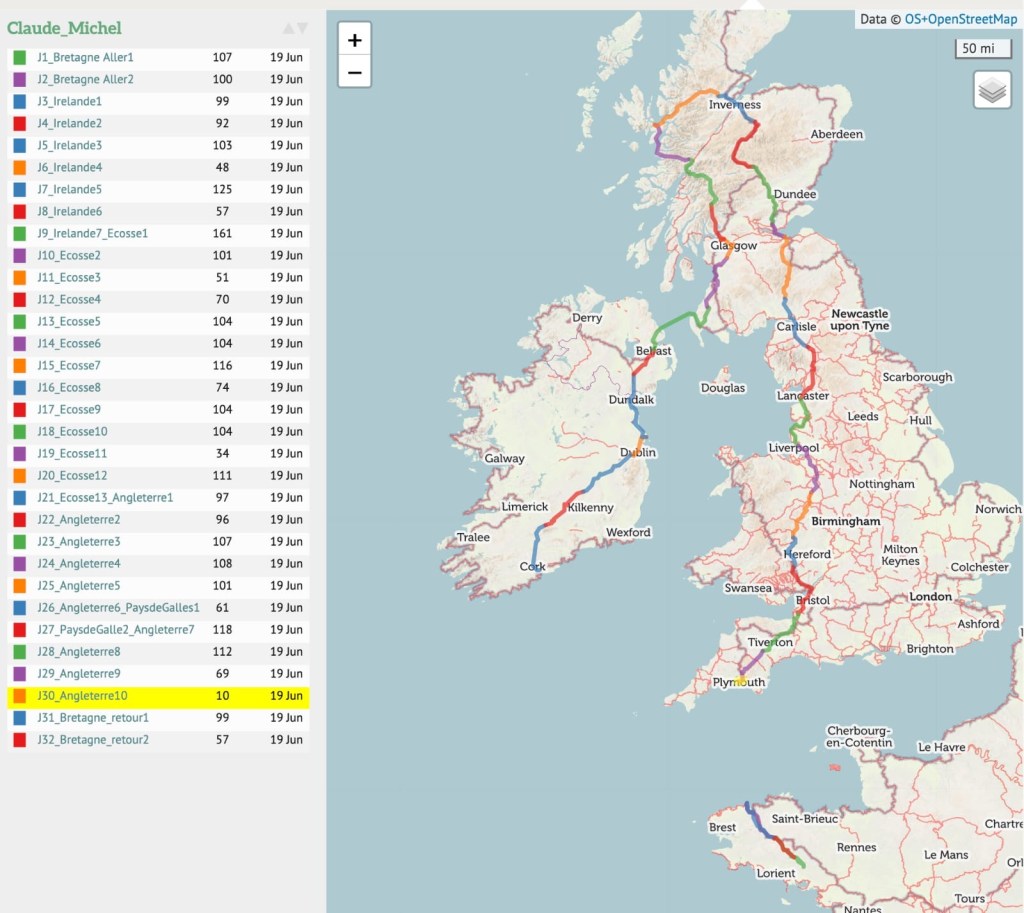This screenshot has height=913, width=1024.
Task: Click the green square beside J1_Bretagne Aller1
Action: (20, 58)
